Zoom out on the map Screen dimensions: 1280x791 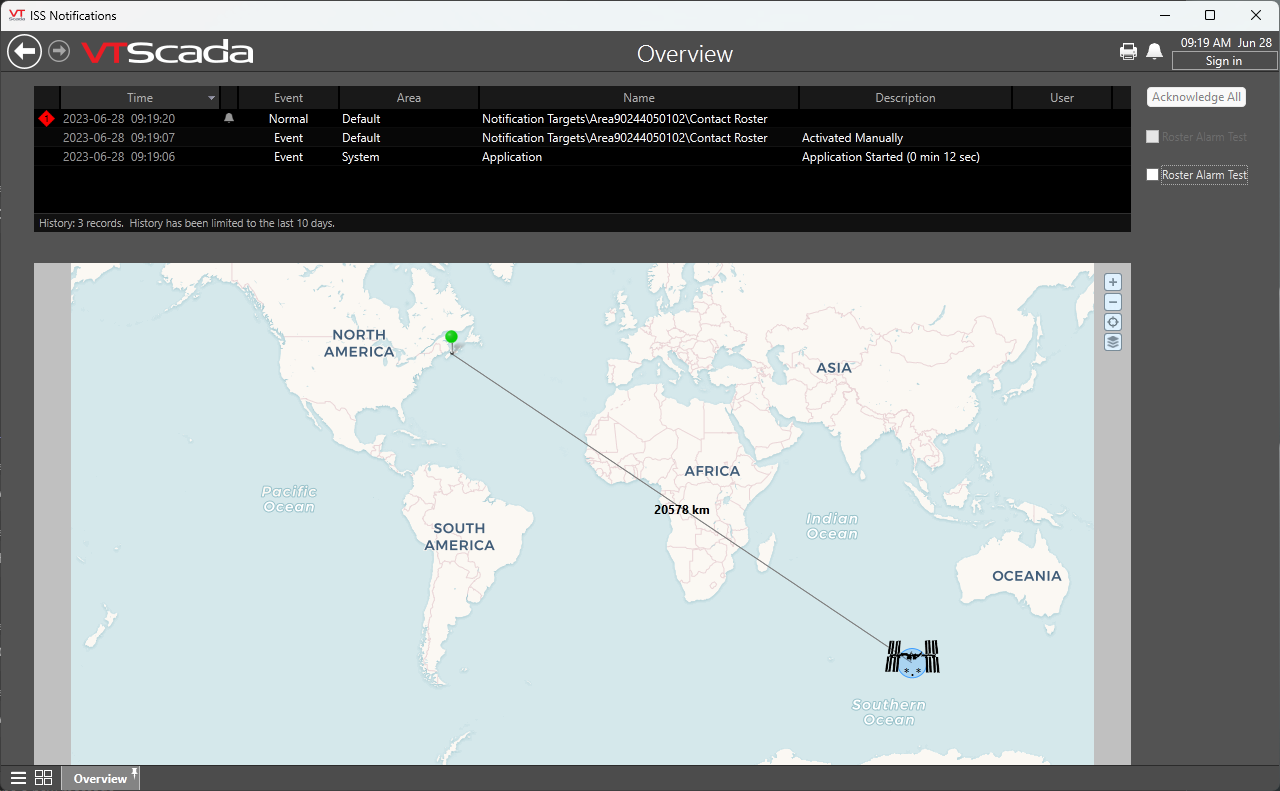pos(1113,302)
